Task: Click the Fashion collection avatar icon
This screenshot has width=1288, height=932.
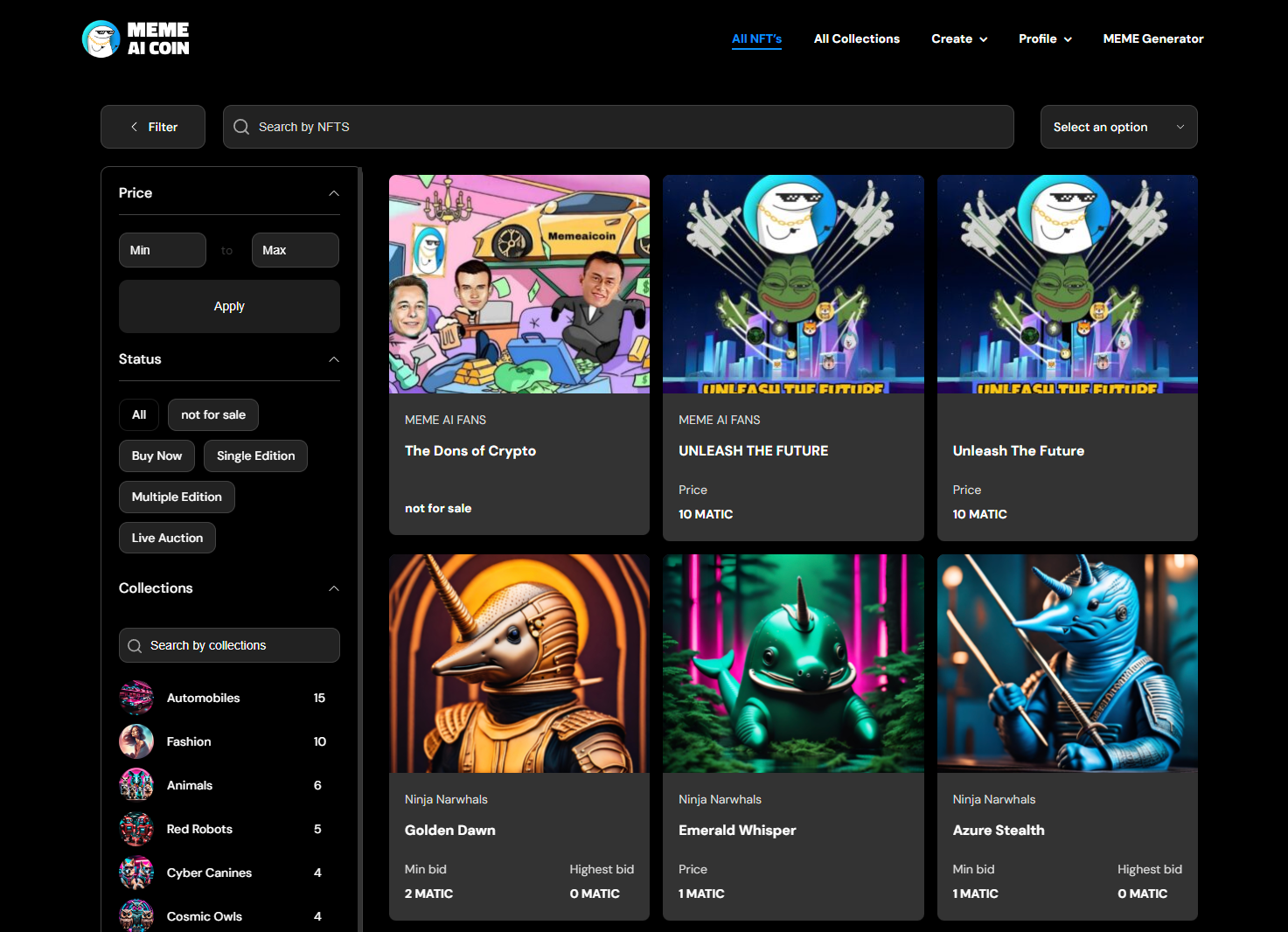Action: pos(136,741)
